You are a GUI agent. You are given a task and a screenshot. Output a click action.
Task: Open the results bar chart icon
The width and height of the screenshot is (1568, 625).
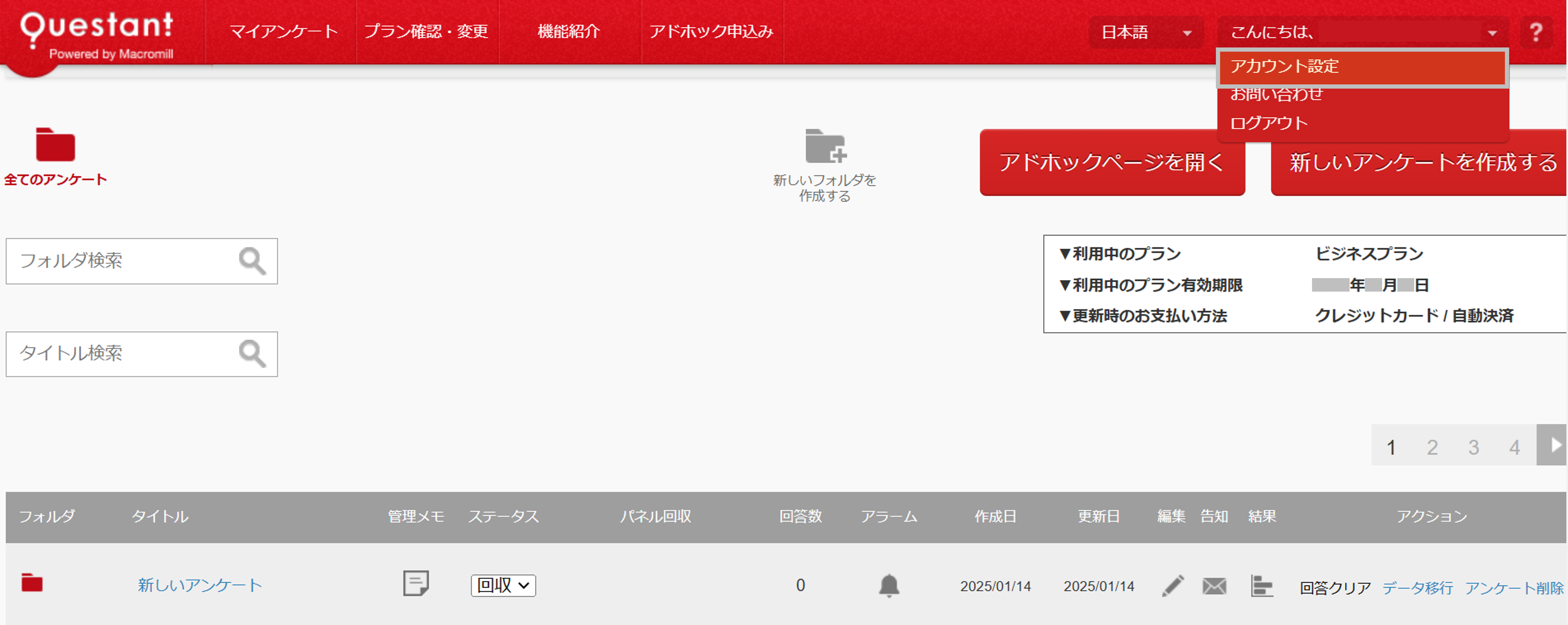1262,585
